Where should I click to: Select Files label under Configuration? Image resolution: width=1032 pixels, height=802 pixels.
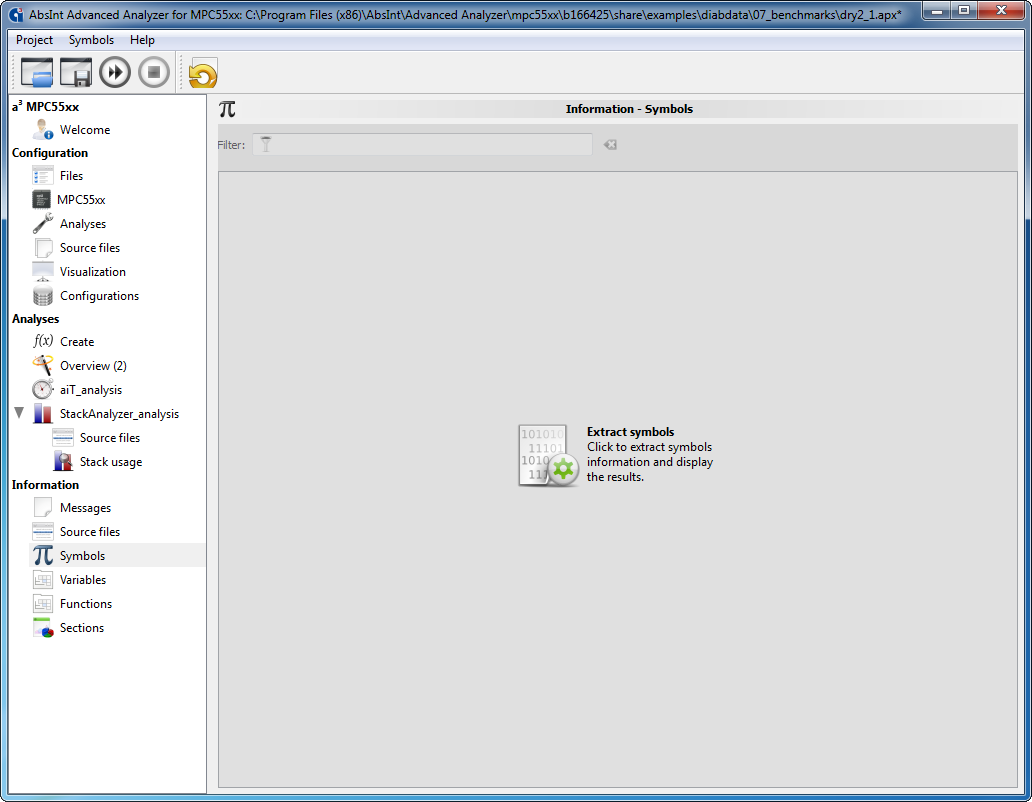pos(71,176)
